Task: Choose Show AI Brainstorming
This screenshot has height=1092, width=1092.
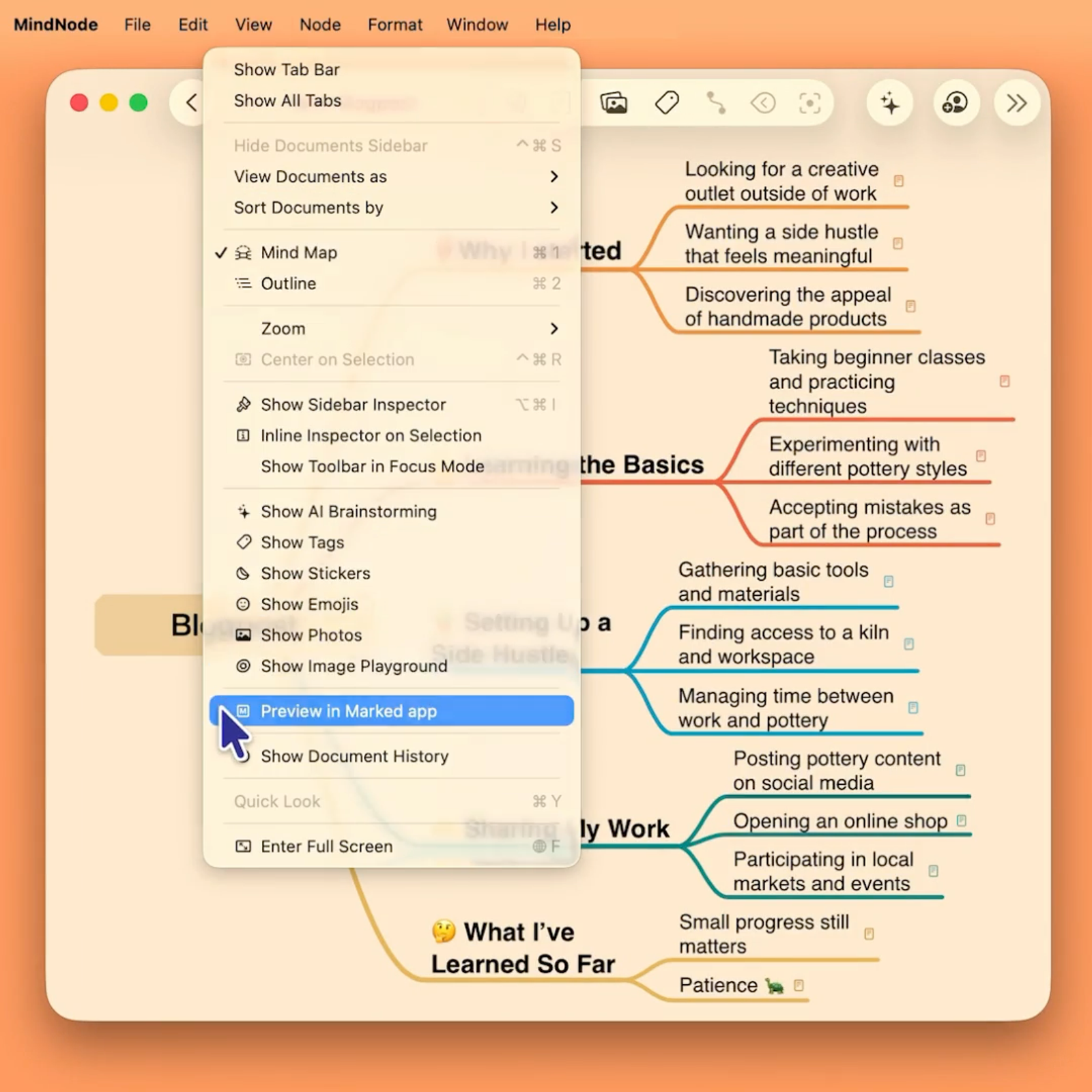Action: [391, 512]
